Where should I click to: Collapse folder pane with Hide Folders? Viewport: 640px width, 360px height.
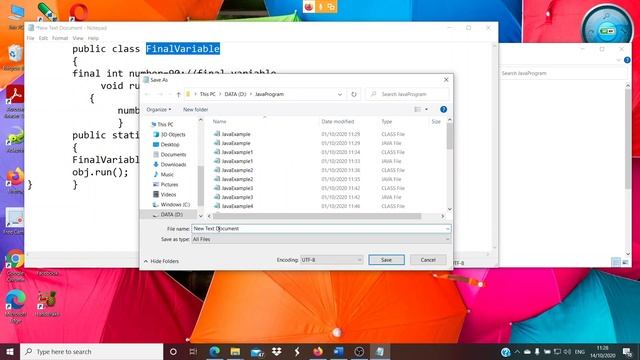point(161,261)
